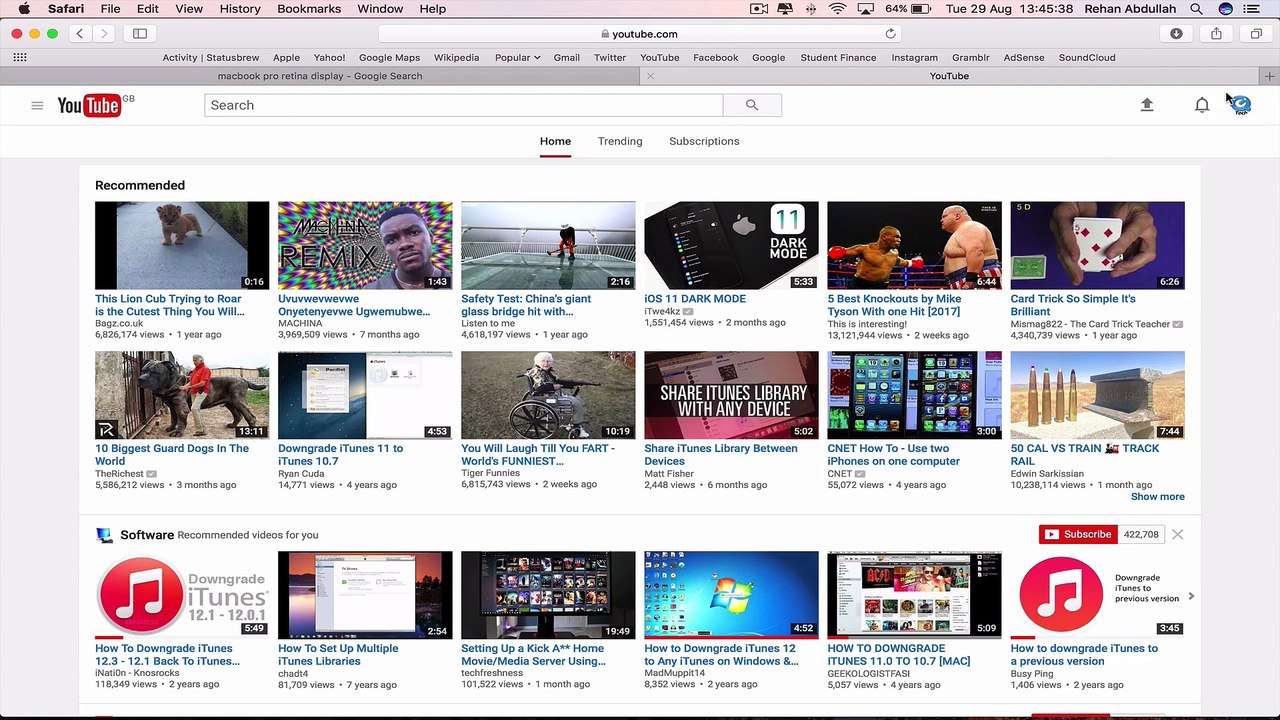Open a new tab with plus button
1280x720 pixels.
tap(1269, 76)
